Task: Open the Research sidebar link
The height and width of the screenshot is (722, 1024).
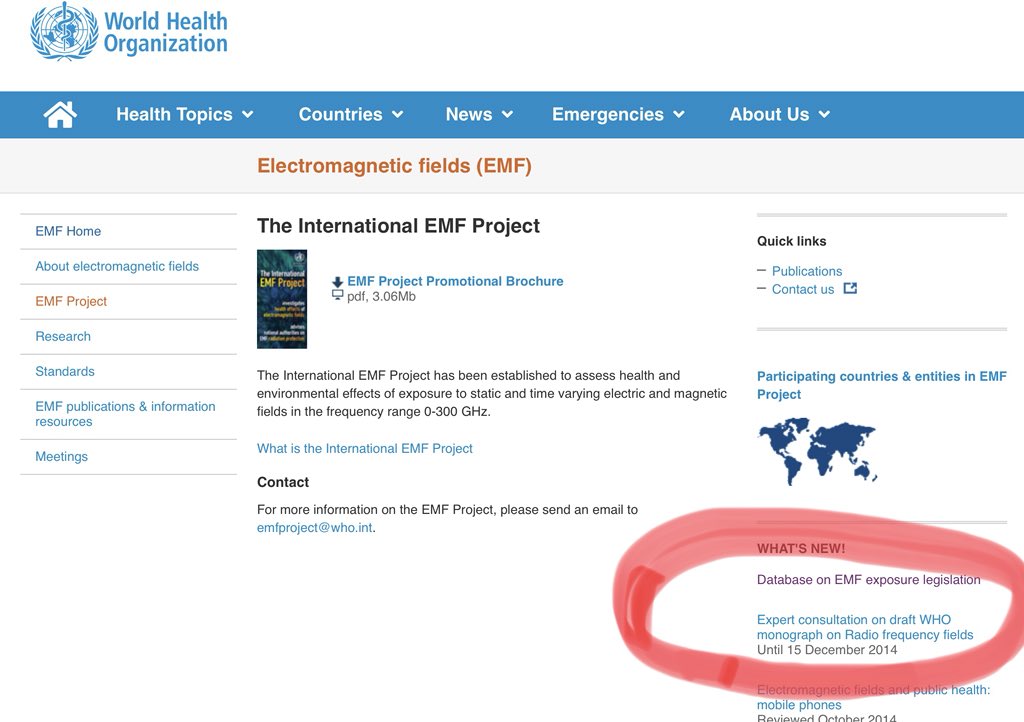Action: [63, 336]
